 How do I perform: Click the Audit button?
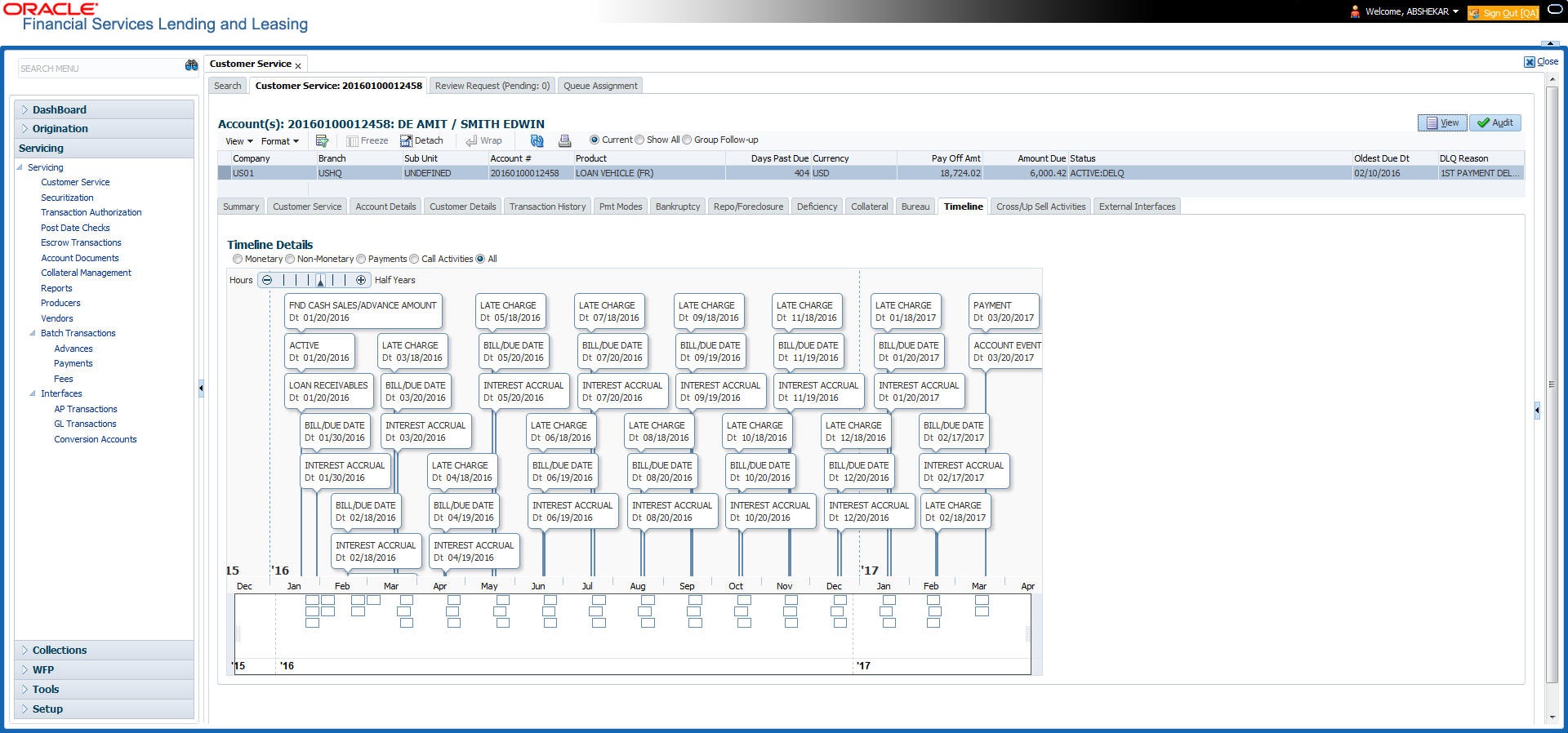point(1494,122)
